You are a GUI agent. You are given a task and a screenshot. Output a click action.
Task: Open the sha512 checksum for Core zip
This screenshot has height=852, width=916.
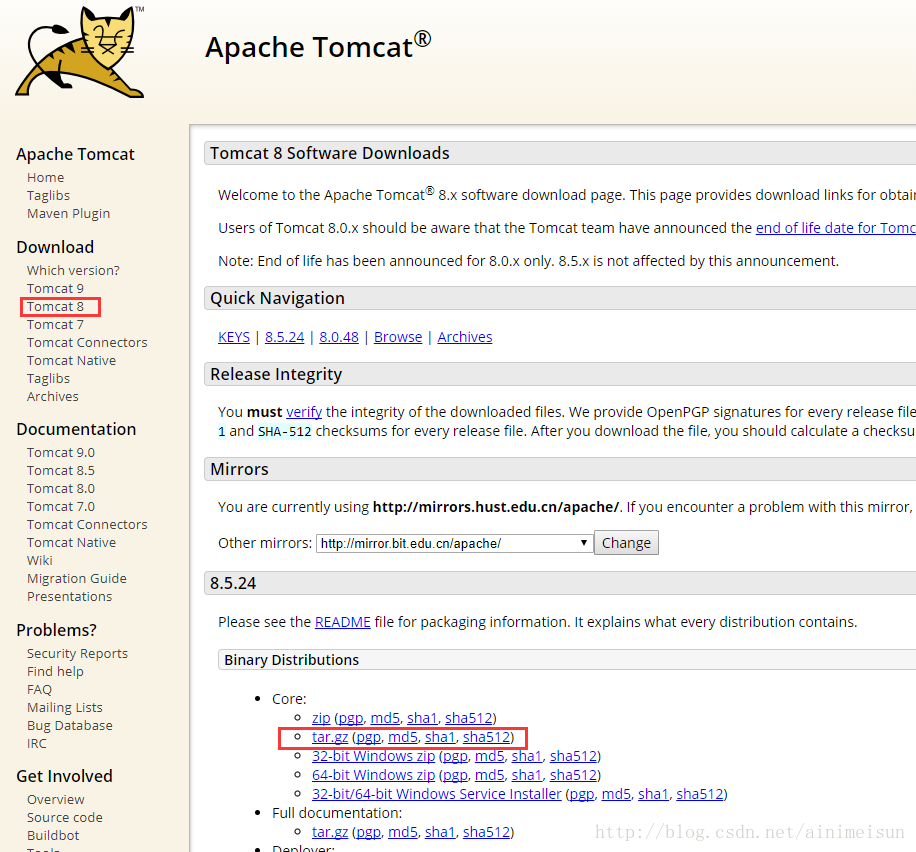pos(469,718)
